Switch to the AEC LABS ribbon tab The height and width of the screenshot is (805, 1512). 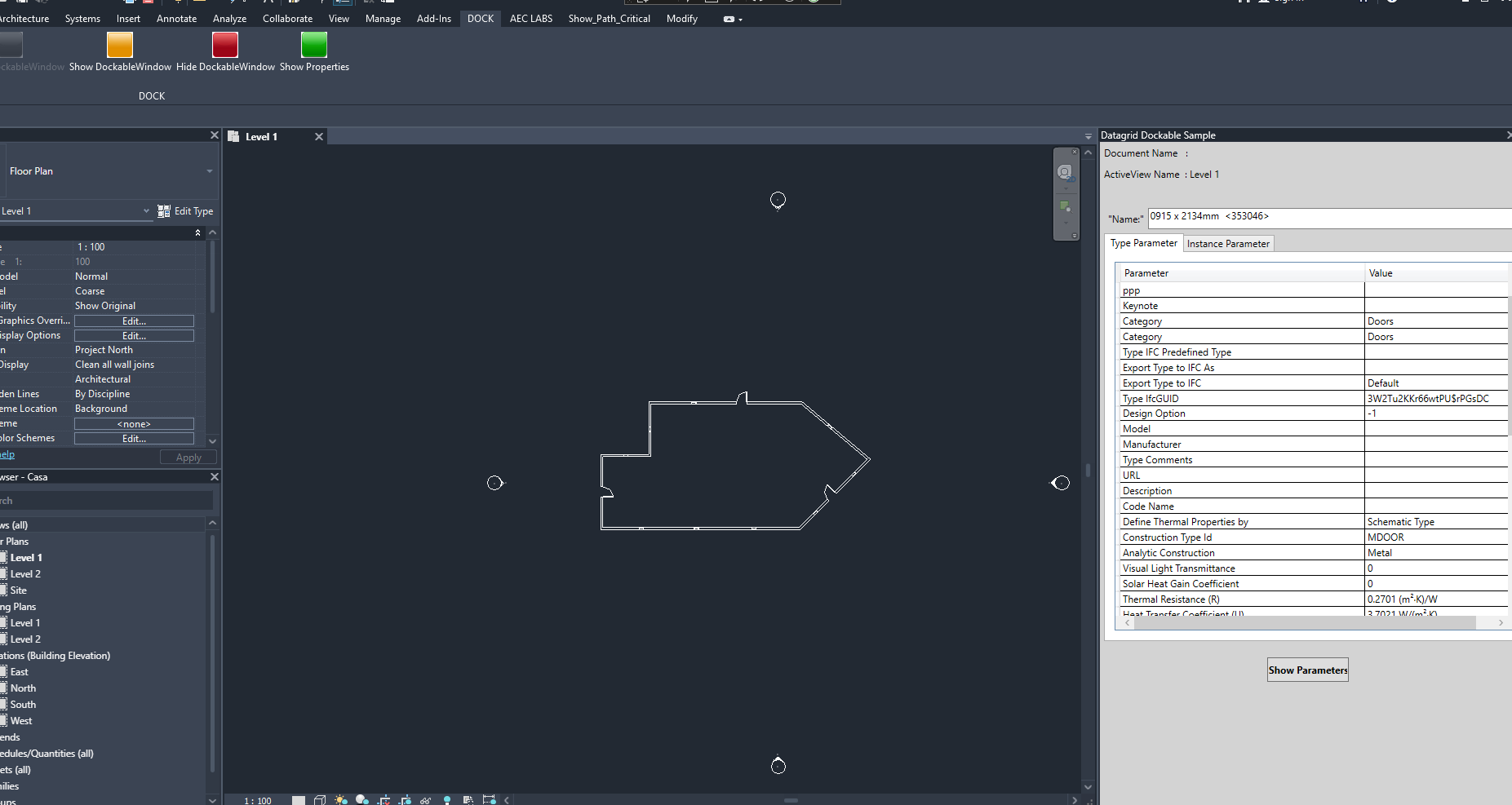[x=531, y=19]
